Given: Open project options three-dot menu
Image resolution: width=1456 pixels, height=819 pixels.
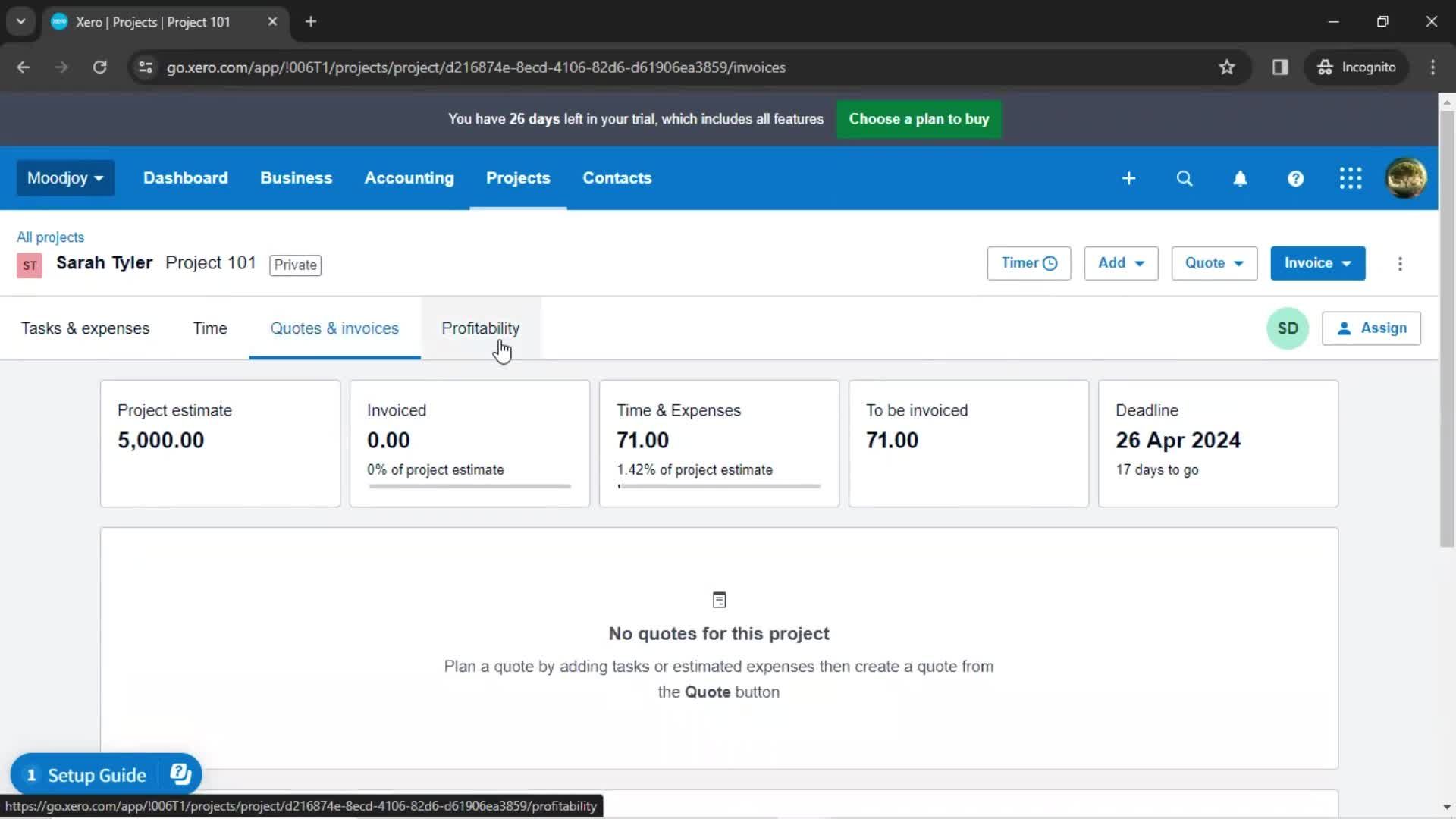Looking at the screenshot, I should click(1400, 264).
